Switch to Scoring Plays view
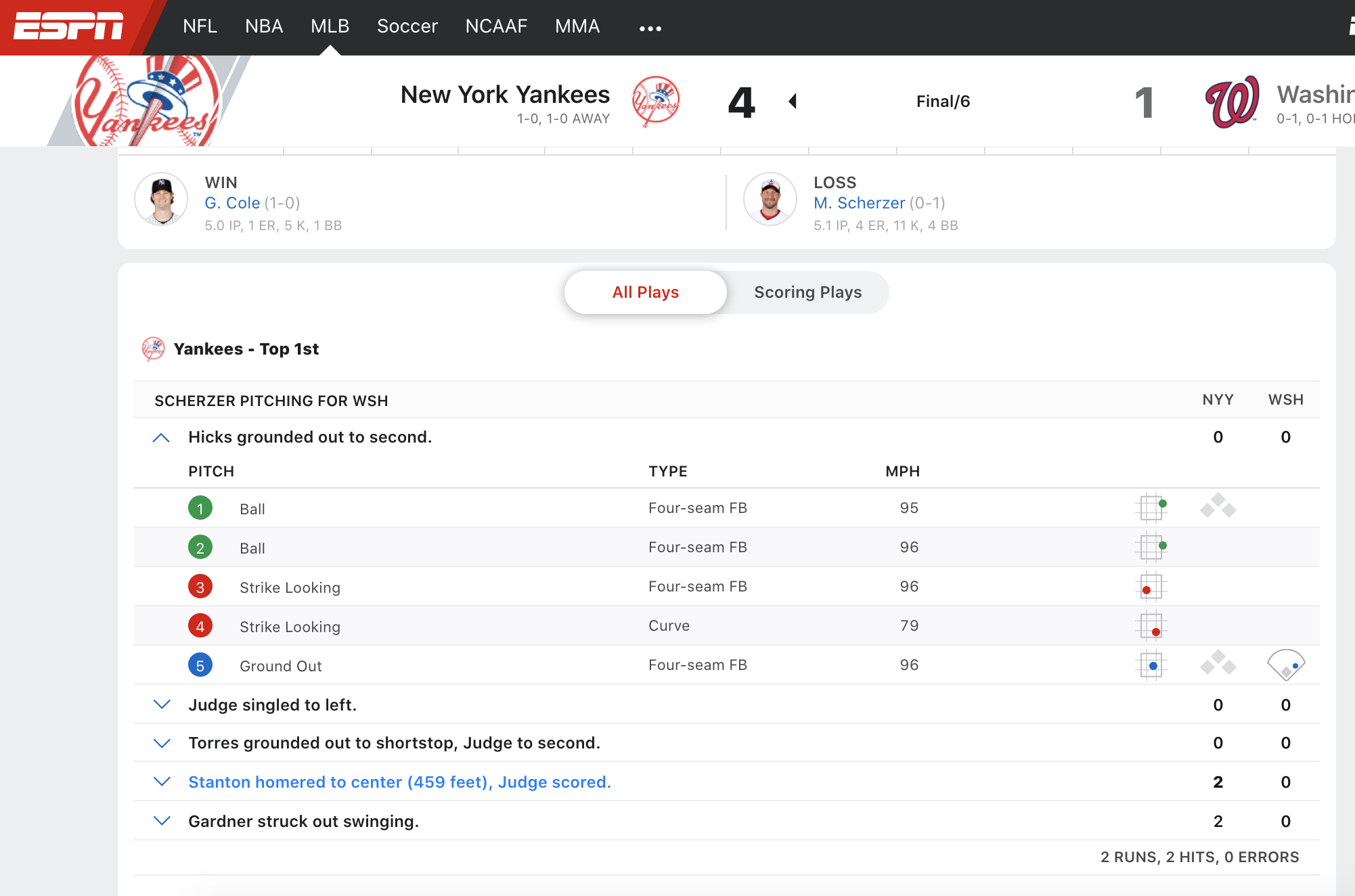The image size is (1355, 896). pos(807,292)
